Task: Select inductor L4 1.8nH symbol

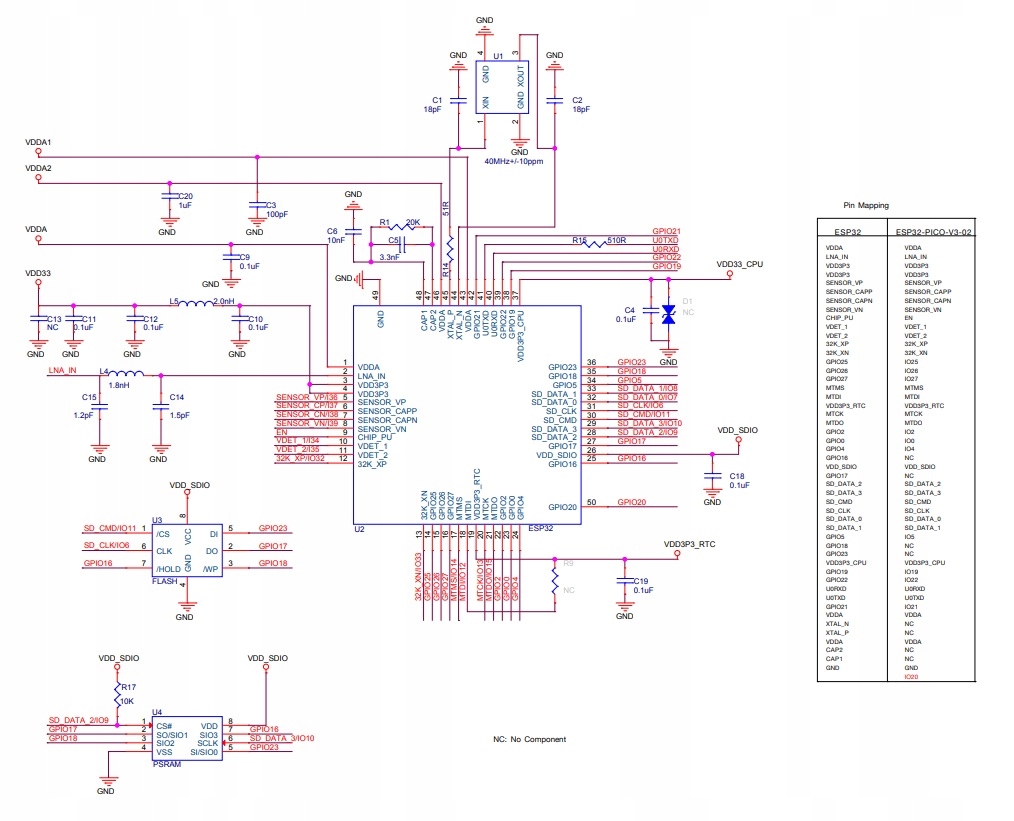Action: (x=126, y=373)
